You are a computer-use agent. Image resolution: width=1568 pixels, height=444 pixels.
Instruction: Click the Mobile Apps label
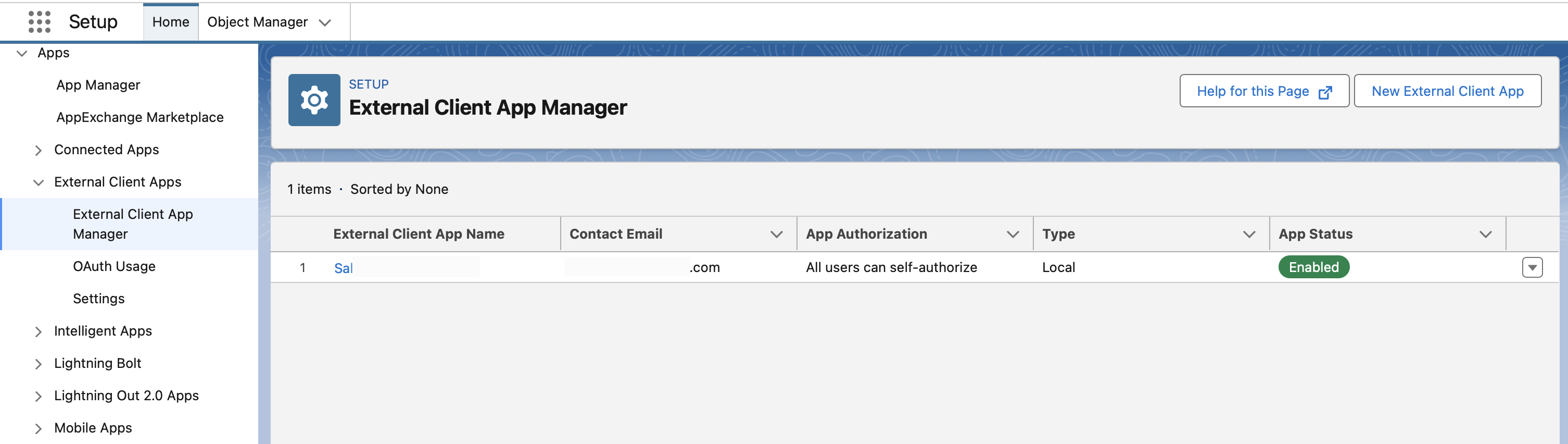(x=93, y=428)
